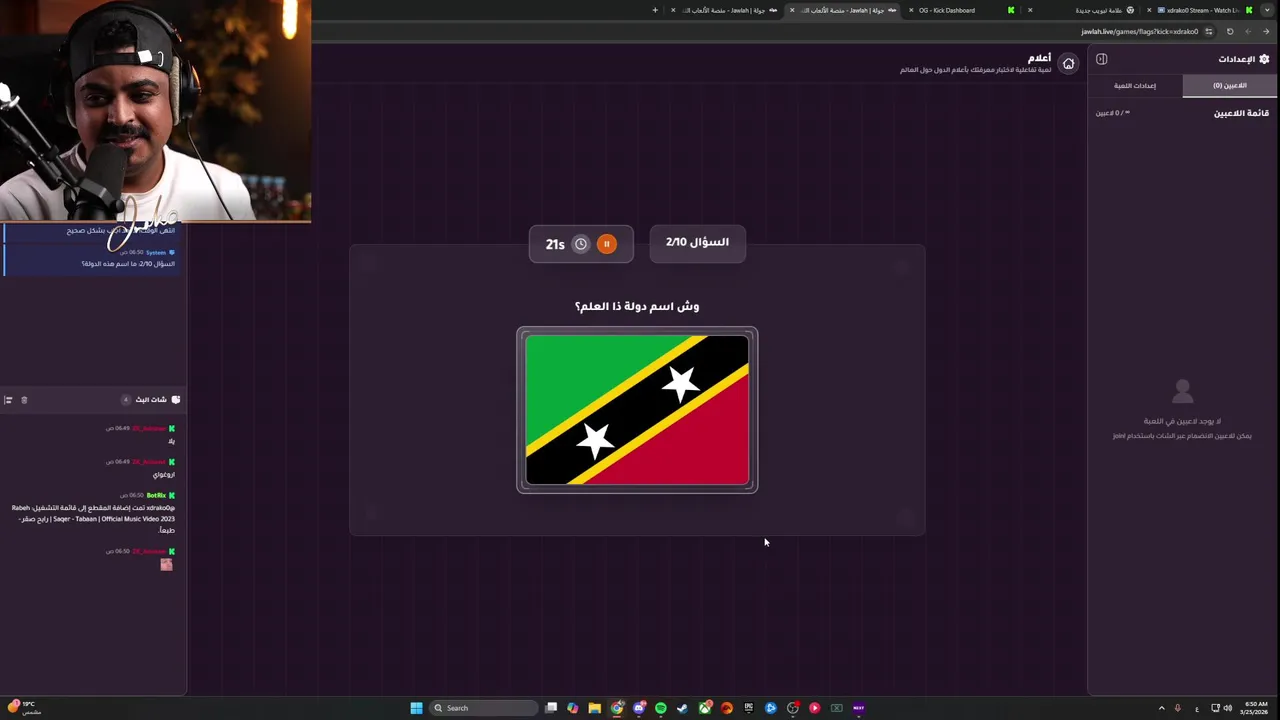Screen dimensions: 1280x720
Task: Open the weather widget showing 19°C
Action: point(24,708)
